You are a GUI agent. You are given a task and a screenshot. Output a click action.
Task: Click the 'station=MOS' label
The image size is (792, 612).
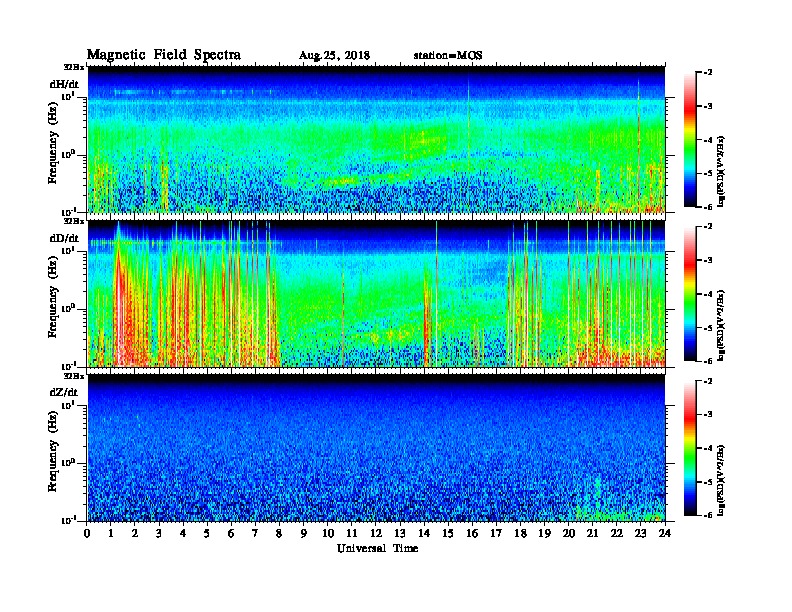(x=448, y=56)
